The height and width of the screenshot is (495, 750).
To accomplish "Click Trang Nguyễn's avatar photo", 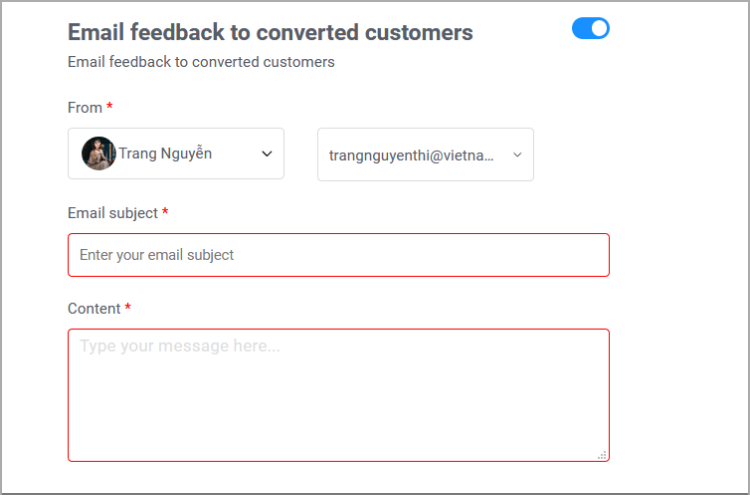I will point(99,154).
